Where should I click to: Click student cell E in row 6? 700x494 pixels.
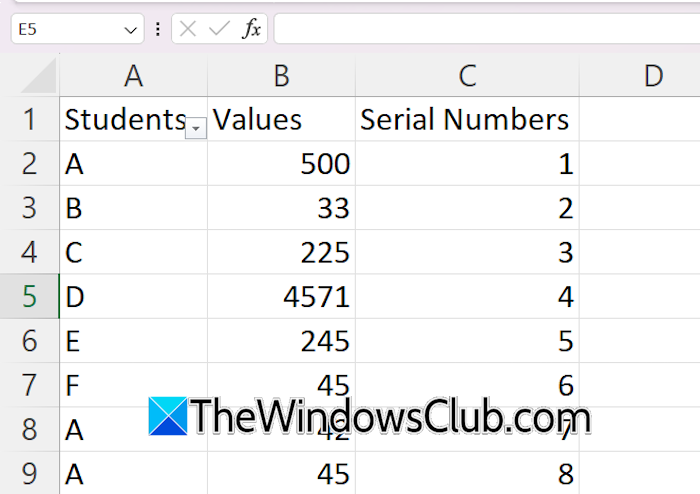click(x=133, y=341)
